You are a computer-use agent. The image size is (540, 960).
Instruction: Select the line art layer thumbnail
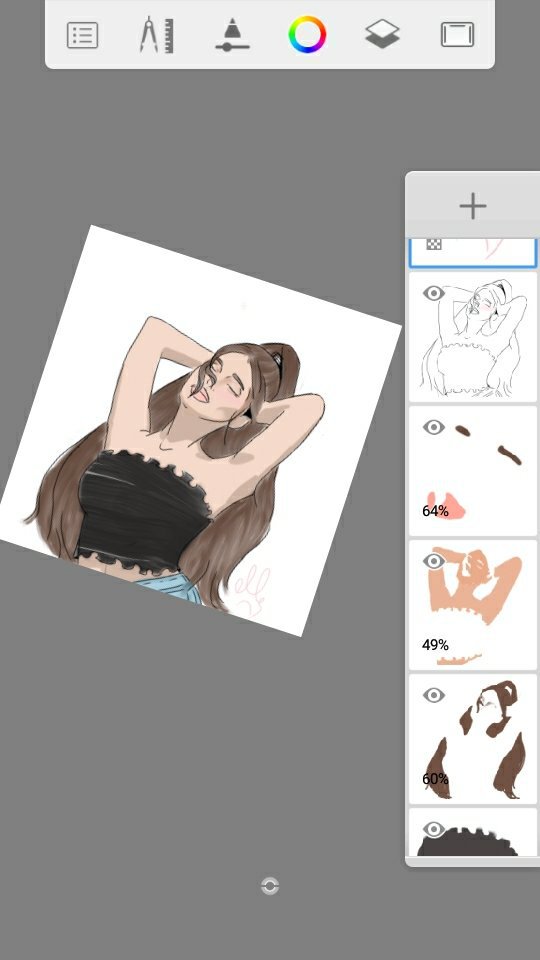click(x=473, y=337)
